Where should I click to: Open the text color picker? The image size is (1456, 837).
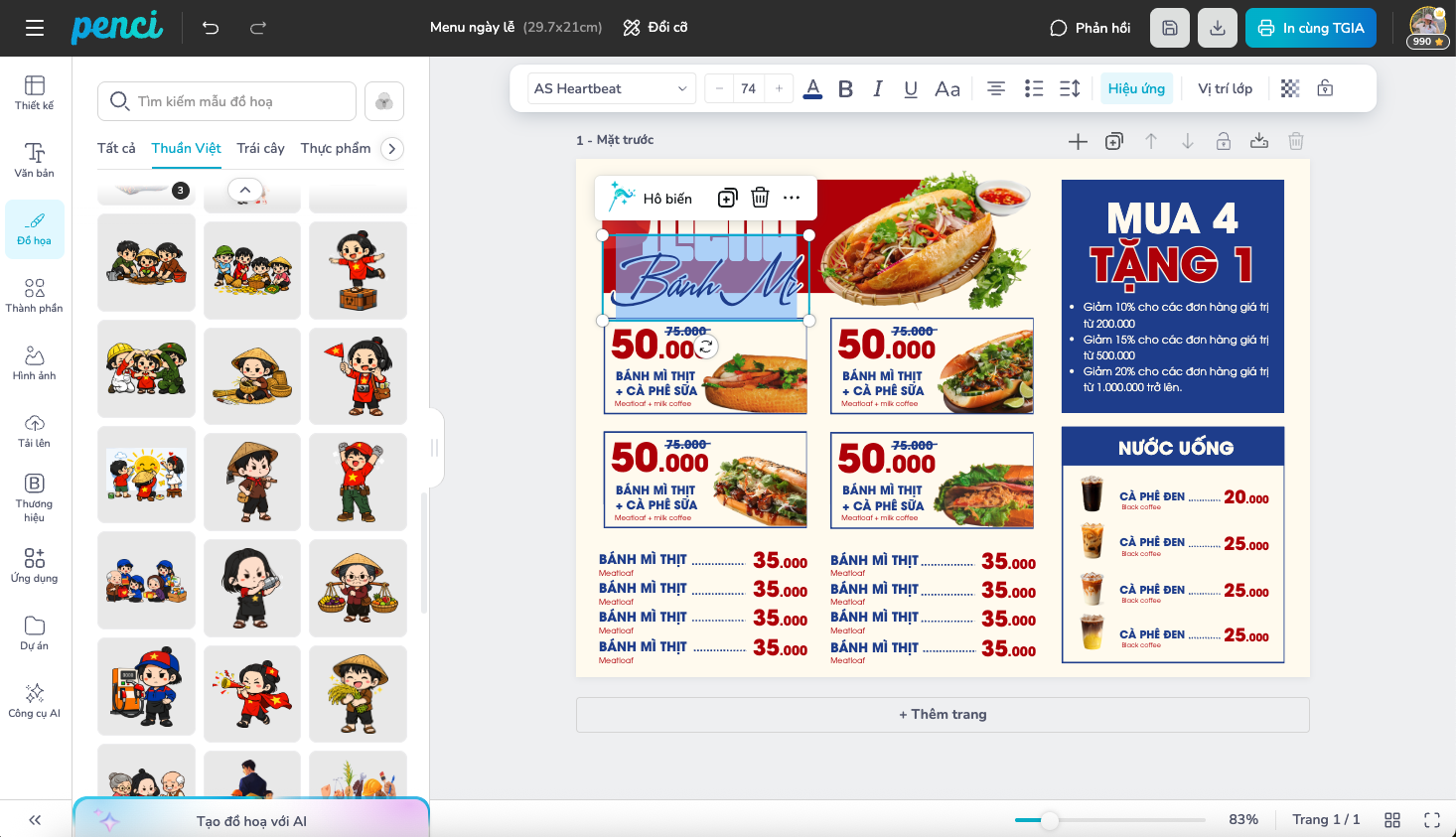(812, 88)
